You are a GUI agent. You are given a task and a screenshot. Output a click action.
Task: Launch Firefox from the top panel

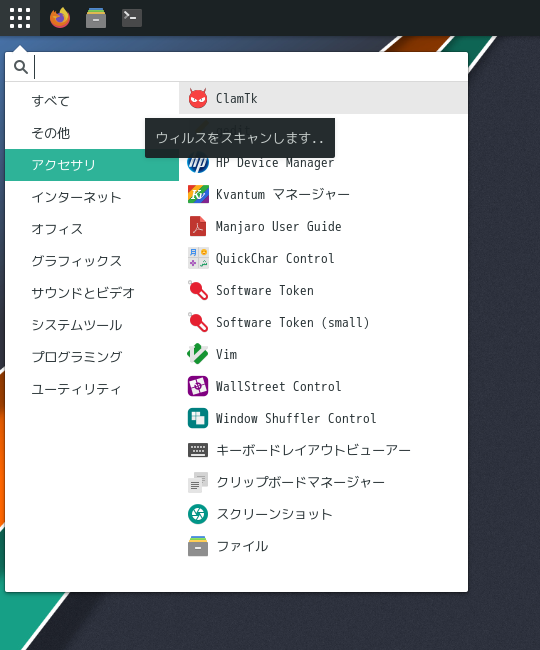pyautogui.click(x=60, y=18)
